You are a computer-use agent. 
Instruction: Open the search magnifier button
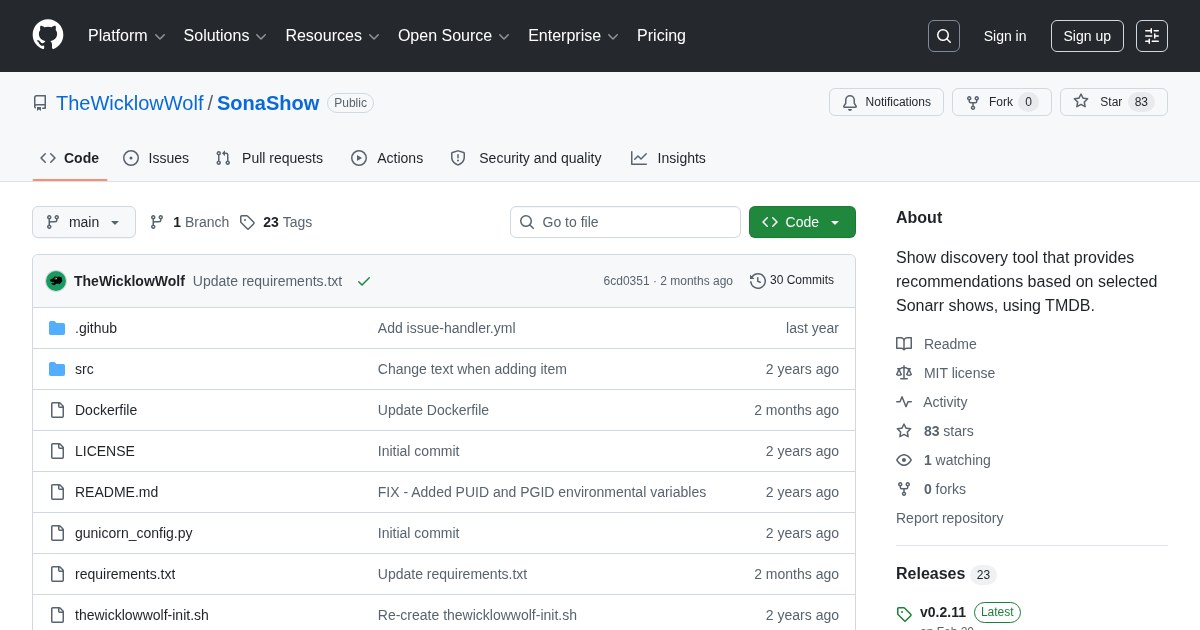click(x=944, y=36)
